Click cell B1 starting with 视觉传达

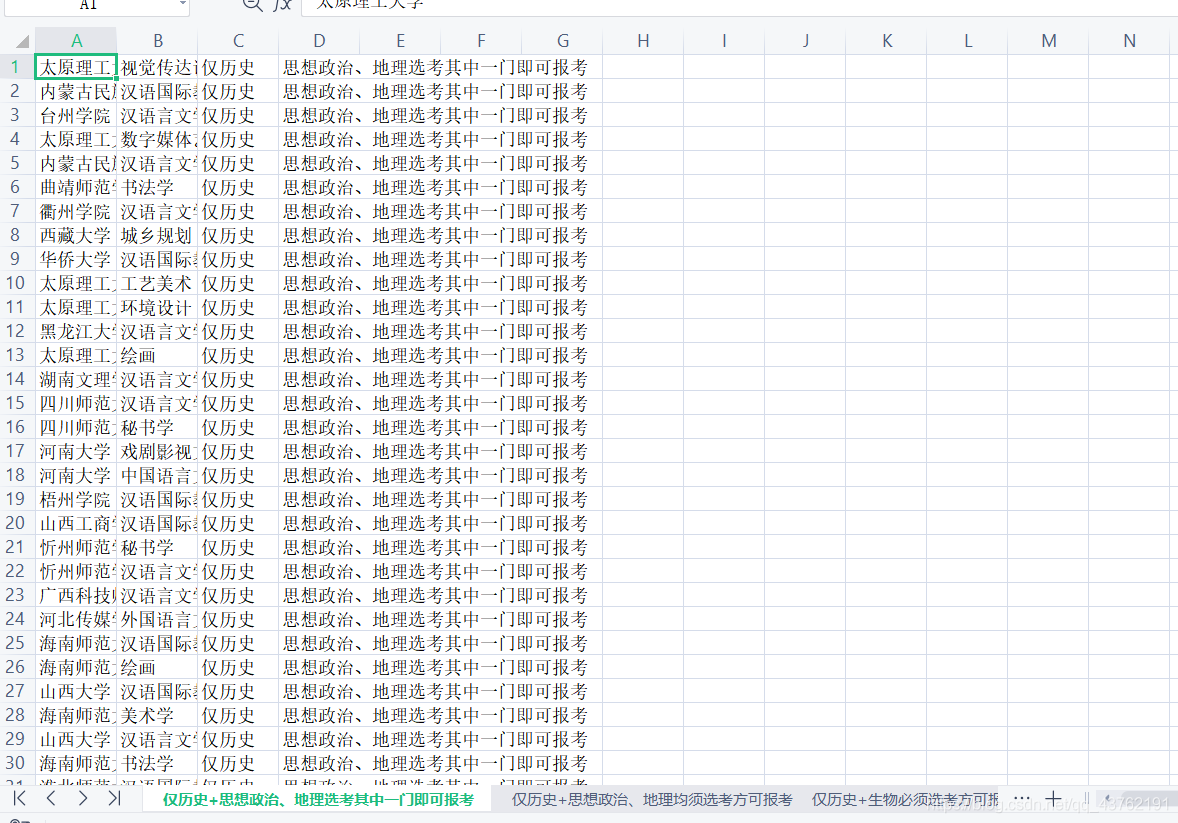tap(157, 67)
